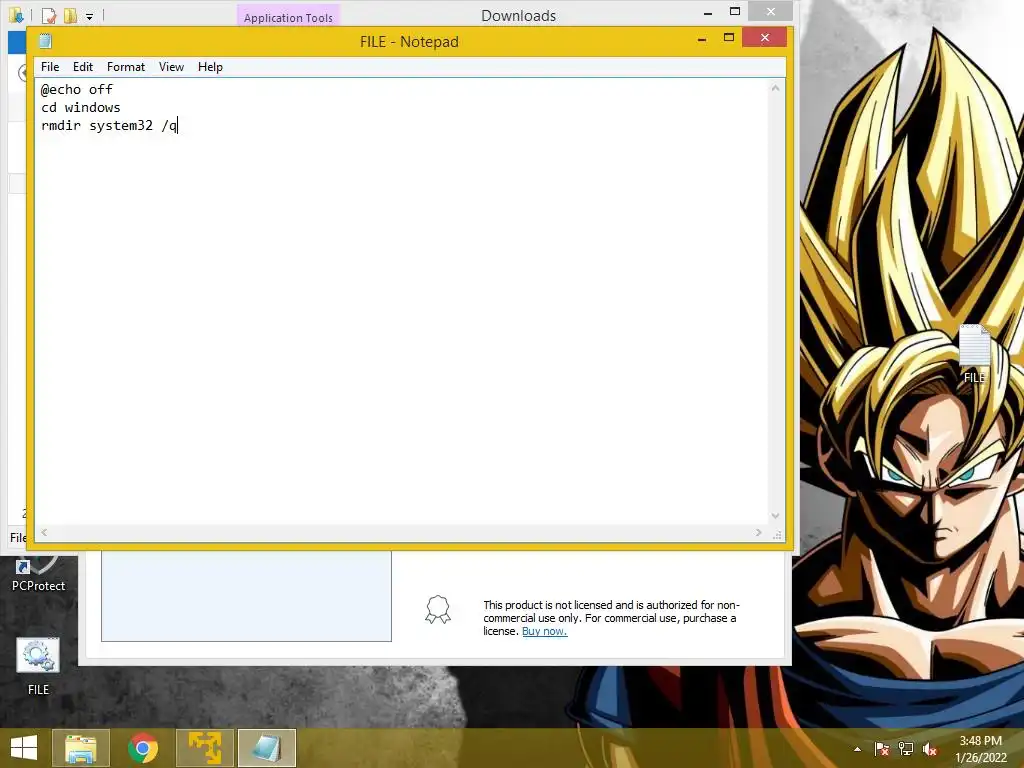
Task: Click Notepad vertical scrollbar up arrow
Action: pyautogui.click(x=775, y=88)
